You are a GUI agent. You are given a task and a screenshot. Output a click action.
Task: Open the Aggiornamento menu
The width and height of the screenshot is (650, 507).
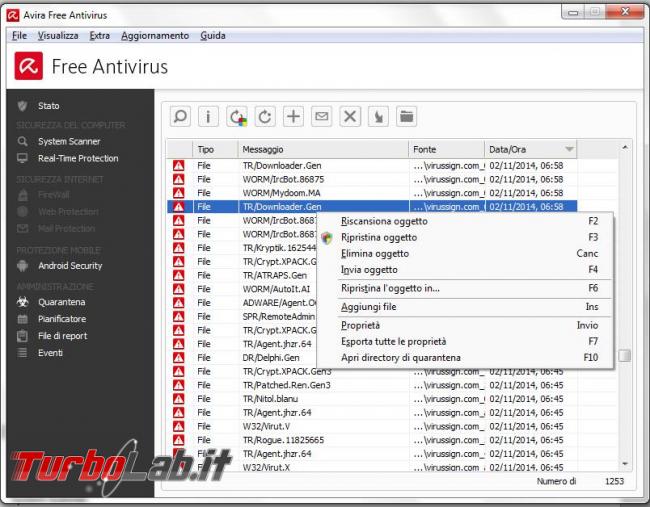pyautogui.click(x=155, y=36)
